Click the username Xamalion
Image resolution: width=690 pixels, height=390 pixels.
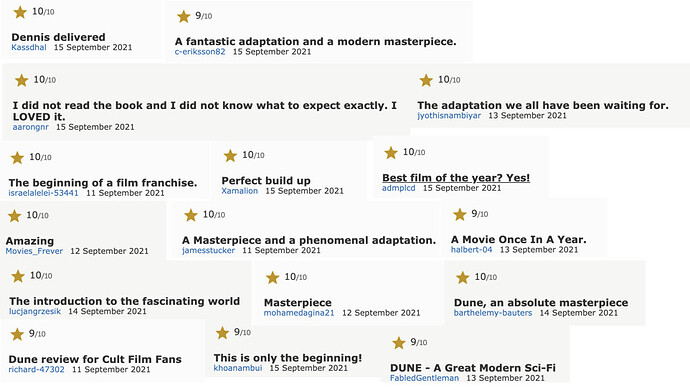pyautogui.click(x=239, y=191)
